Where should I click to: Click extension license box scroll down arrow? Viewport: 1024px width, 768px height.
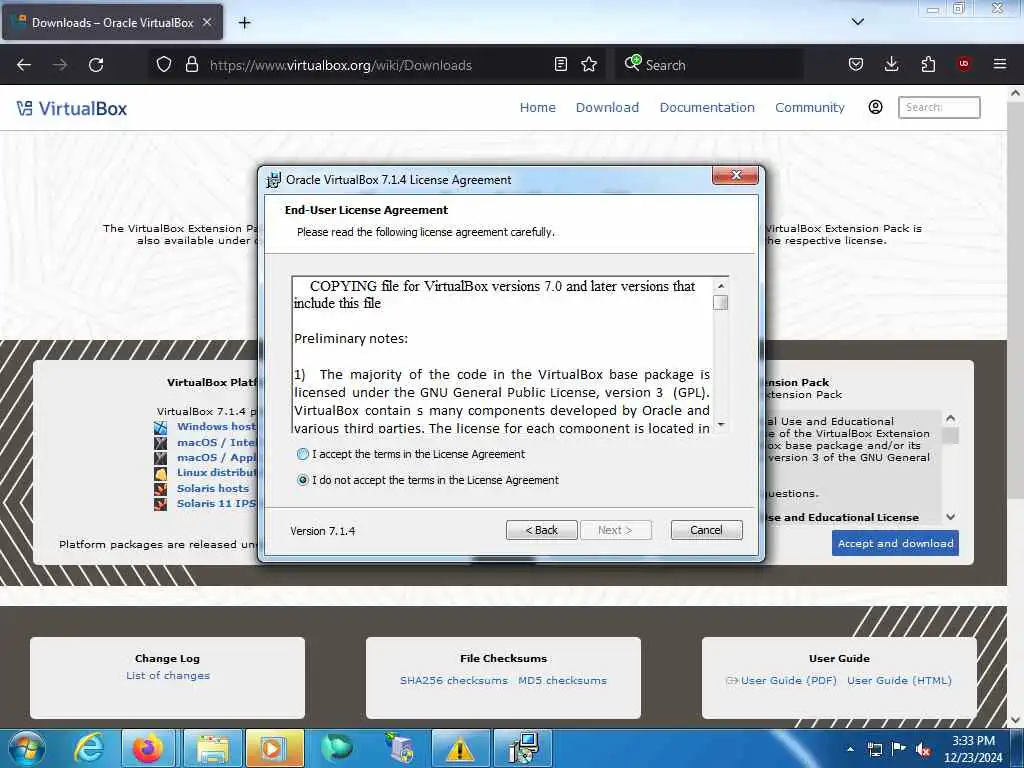[951, 517]
